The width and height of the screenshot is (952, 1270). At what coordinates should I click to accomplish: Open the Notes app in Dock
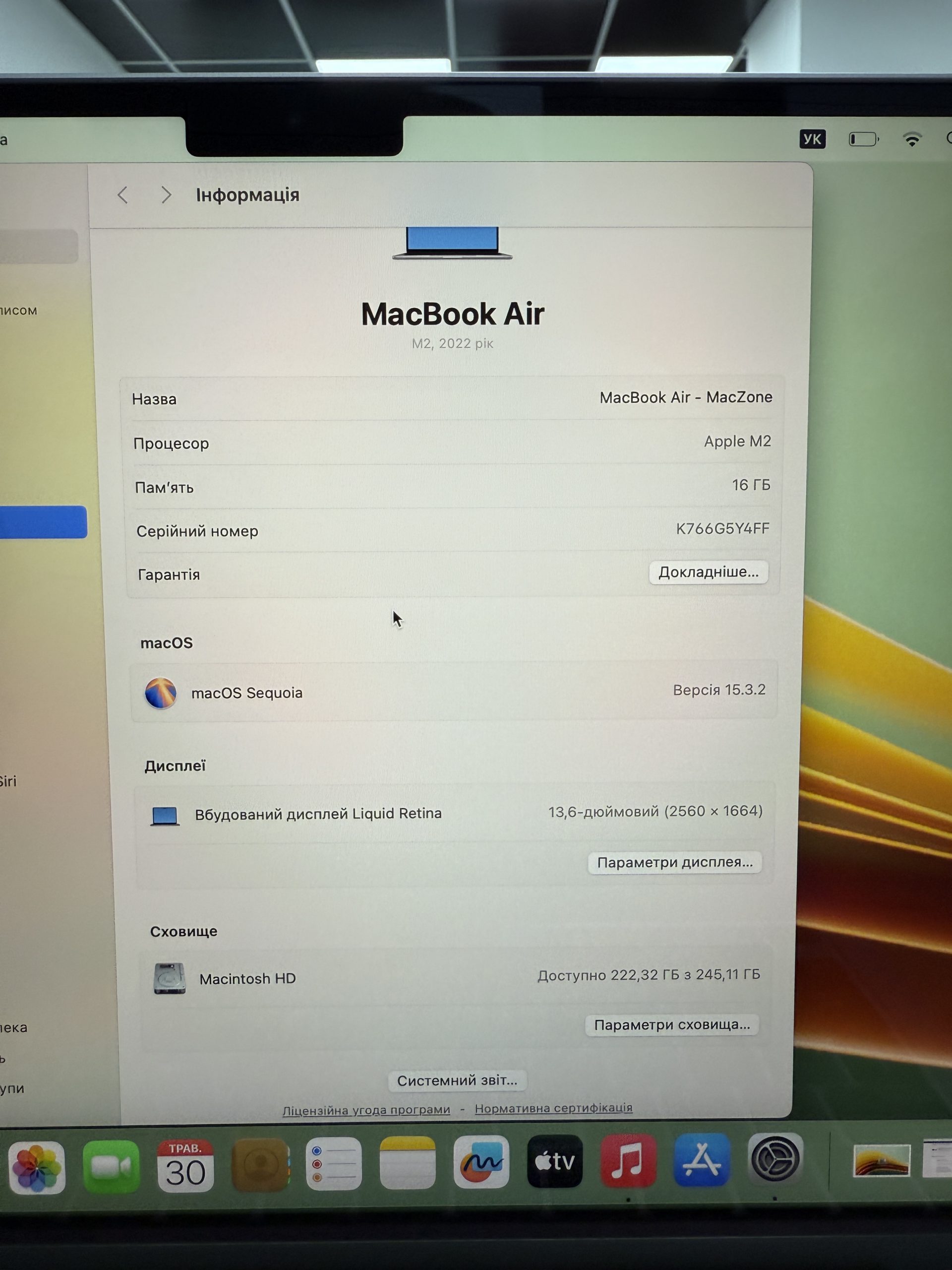(x=408, y=1162)
